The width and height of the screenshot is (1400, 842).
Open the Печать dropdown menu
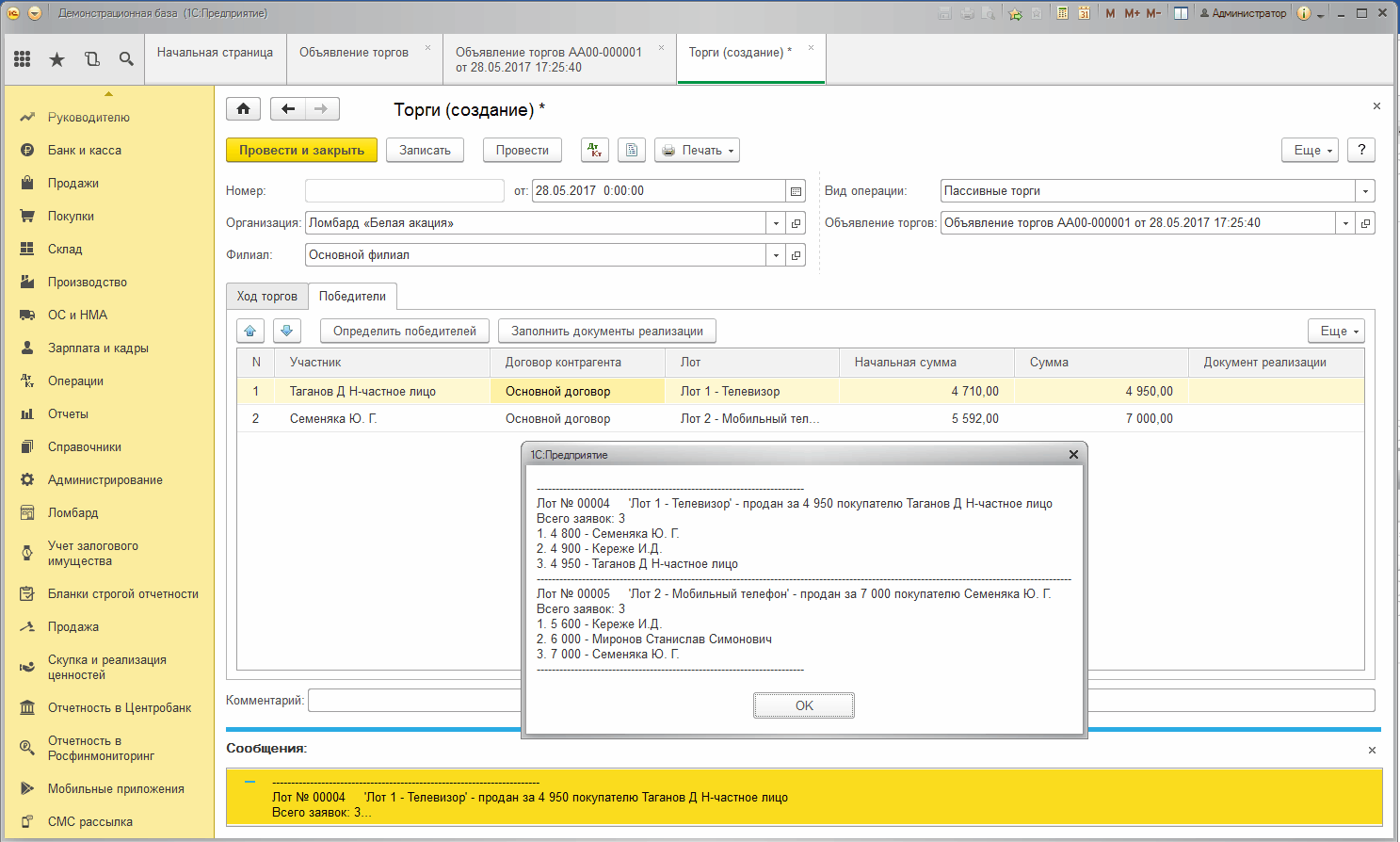[x=698, y=150]
